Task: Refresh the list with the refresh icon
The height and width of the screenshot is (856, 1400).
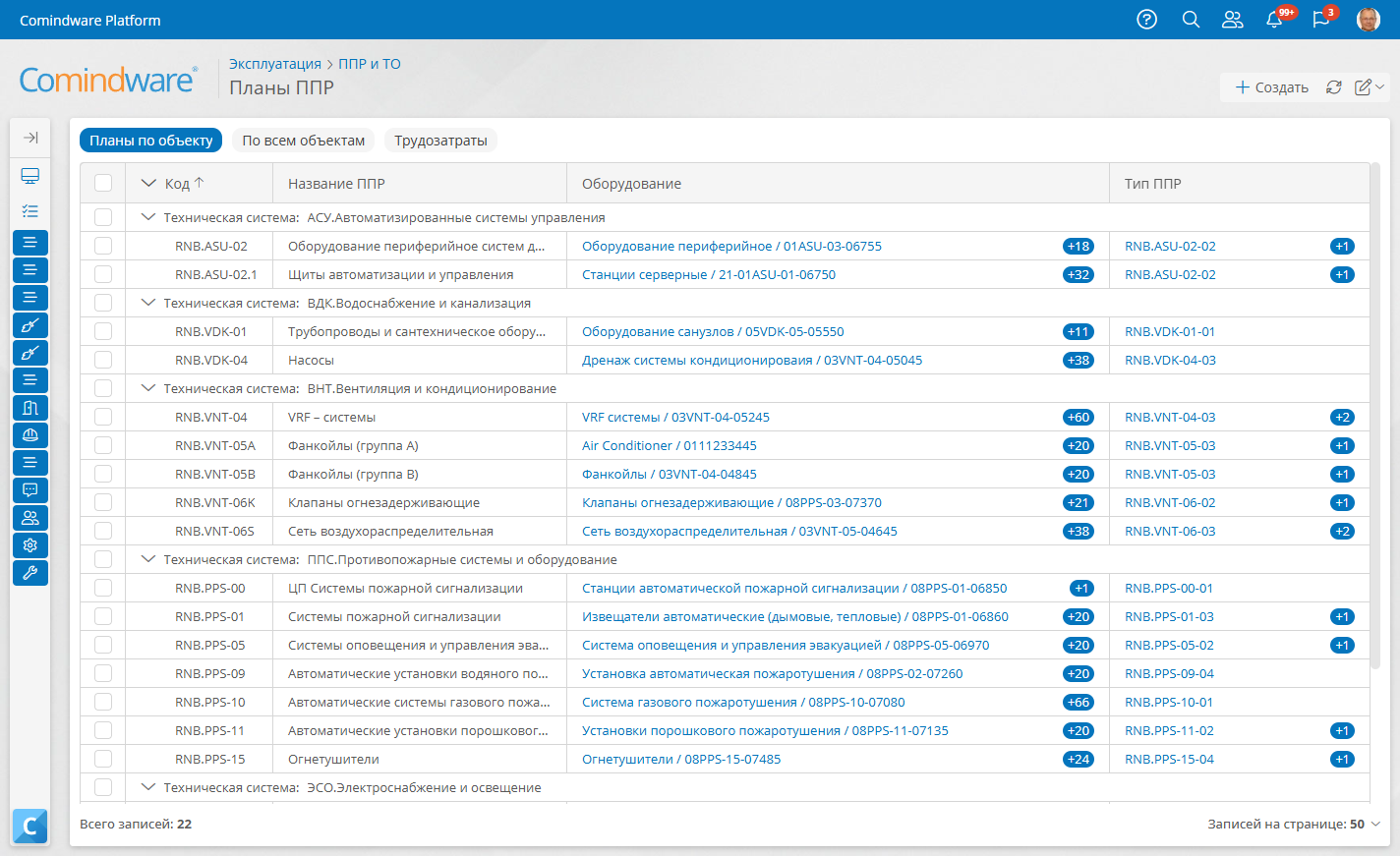Action: (x=1333, y=87)
